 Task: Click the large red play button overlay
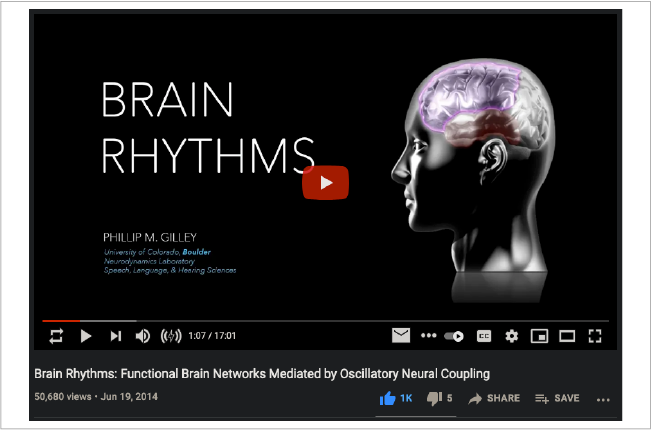click(x=326, y=183)
